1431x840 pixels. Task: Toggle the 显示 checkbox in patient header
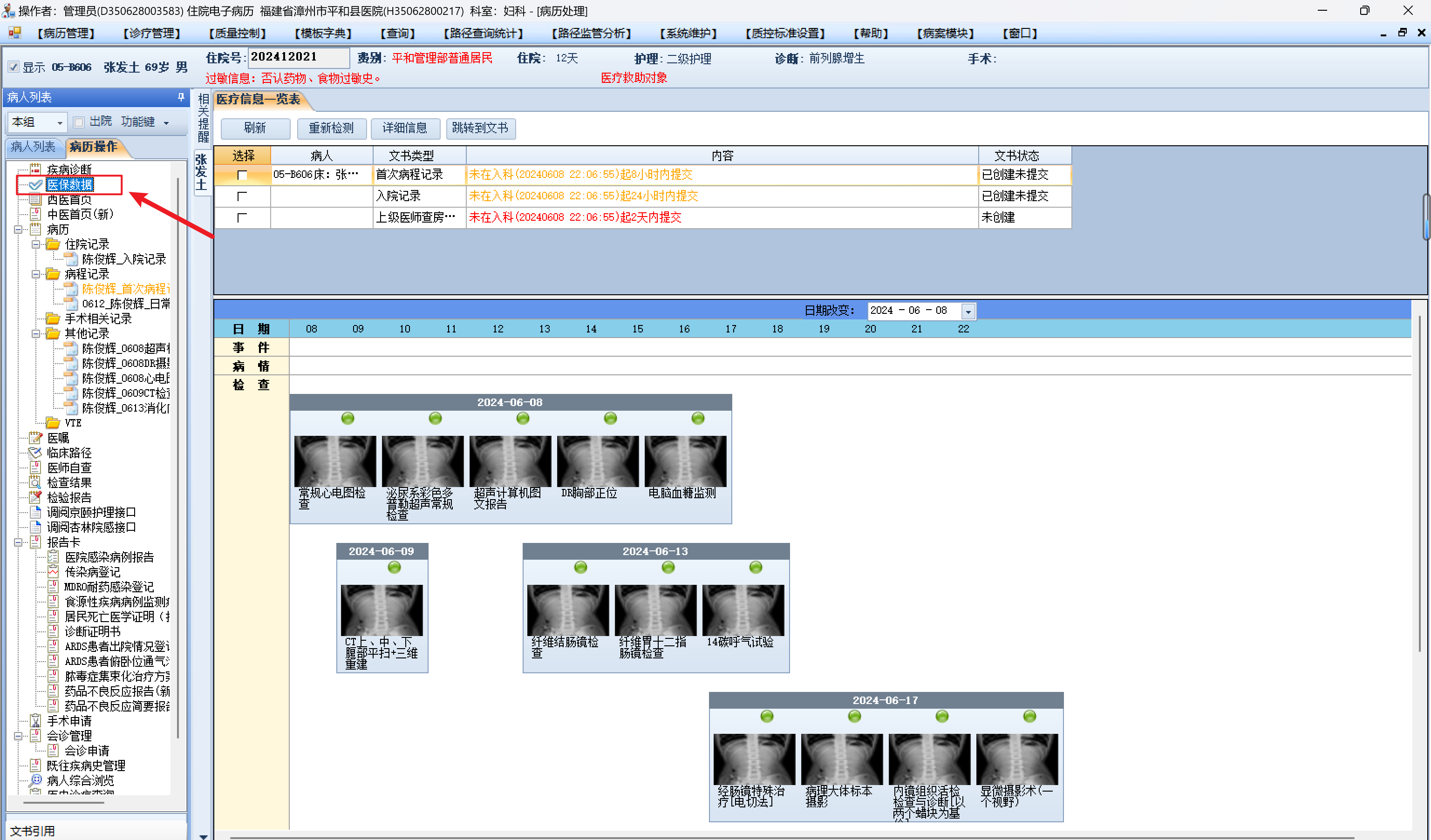pos(14,67)
